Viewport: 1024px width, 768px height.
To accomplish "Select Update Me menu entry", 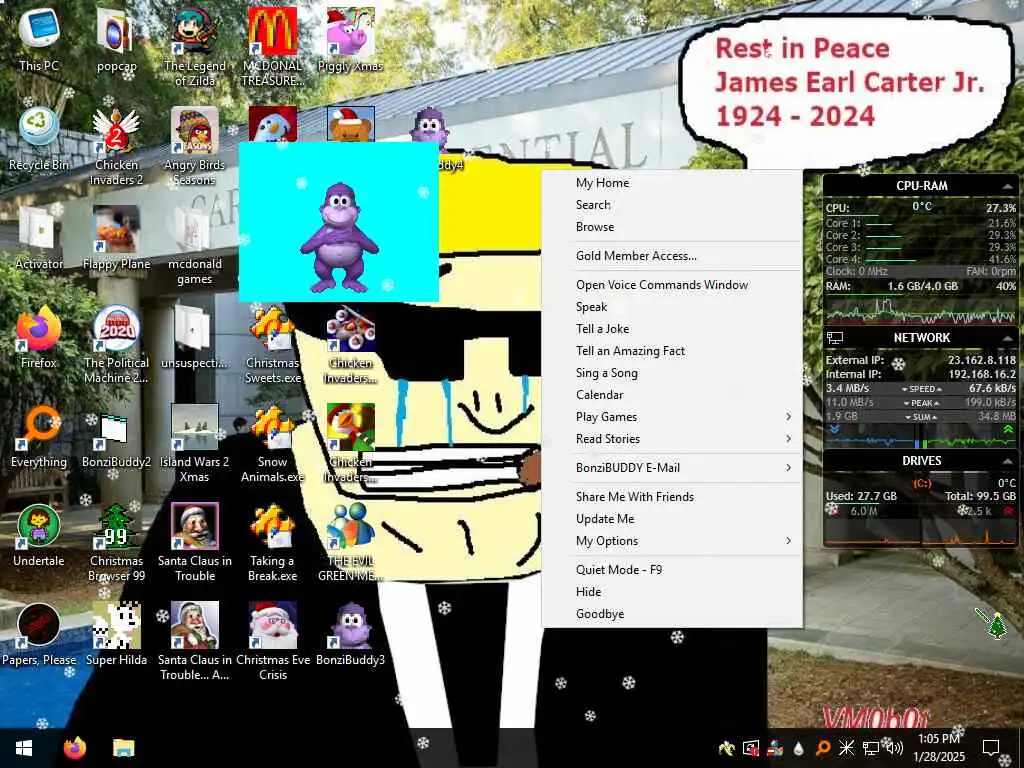I will 673,519.
